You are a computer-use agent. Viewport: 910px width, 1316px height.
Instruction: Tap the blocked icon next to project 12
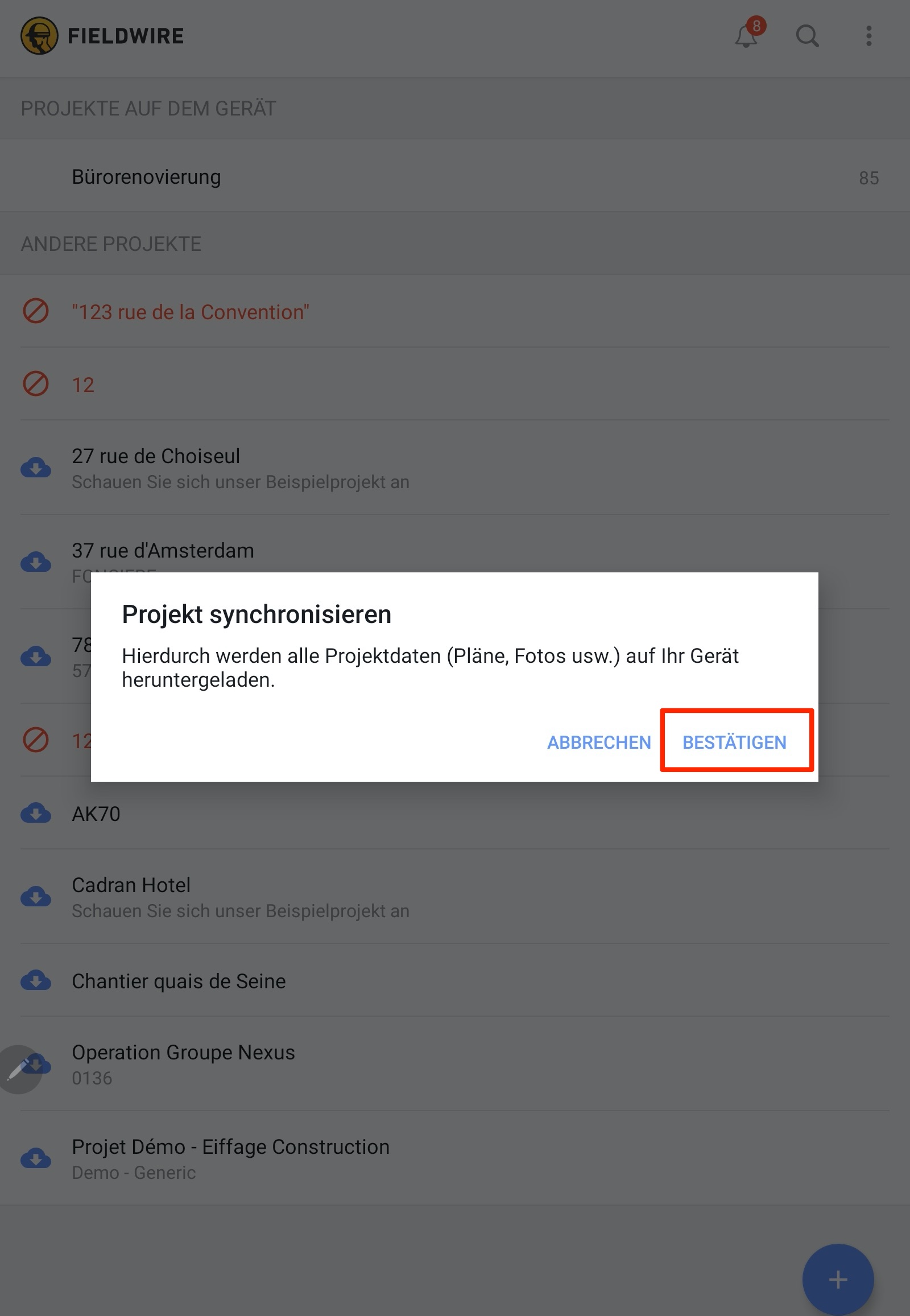tap(35, 384)
